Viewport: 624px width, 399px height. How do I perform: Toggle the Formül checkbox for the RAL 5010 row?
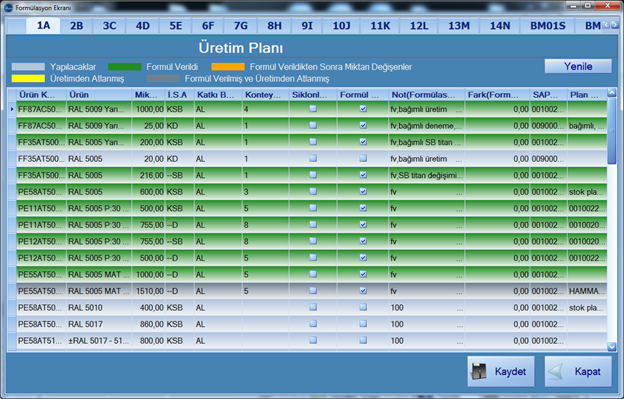click(363, 307)
